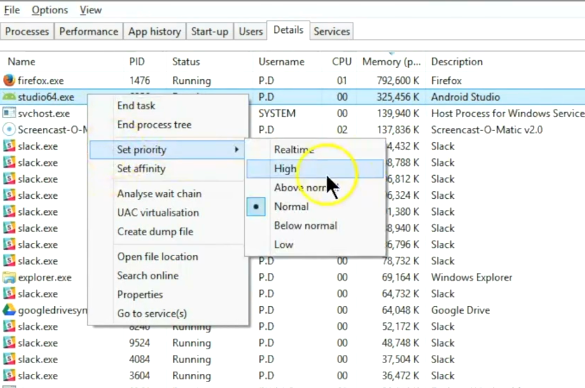
Task: Switch to the Users tab
Action: click(251, 31)
